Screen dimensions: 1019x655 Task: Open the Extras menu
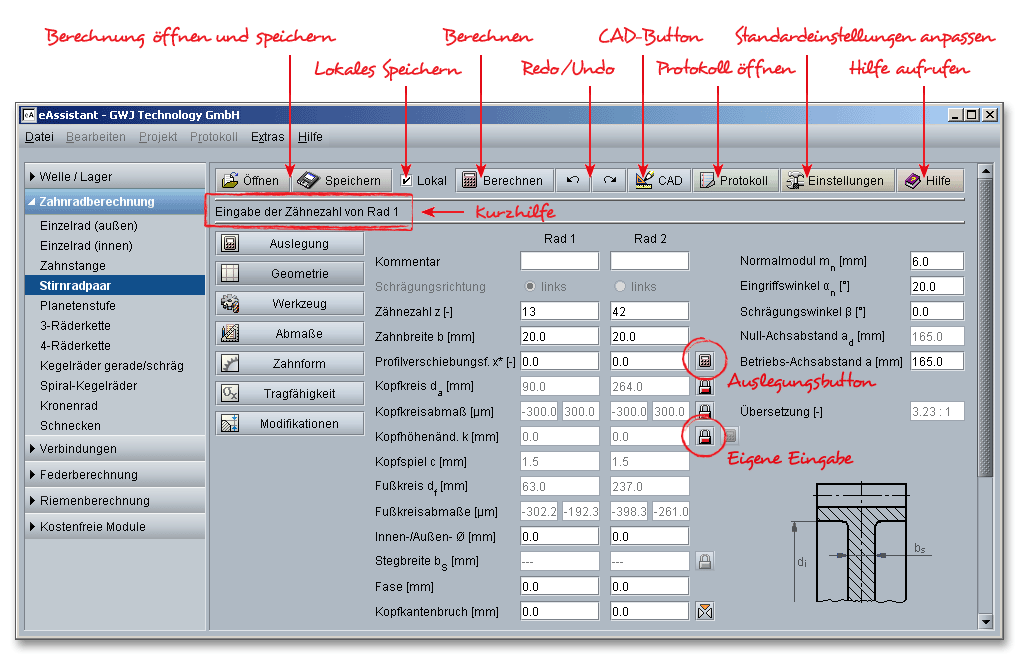pos(267,137)
